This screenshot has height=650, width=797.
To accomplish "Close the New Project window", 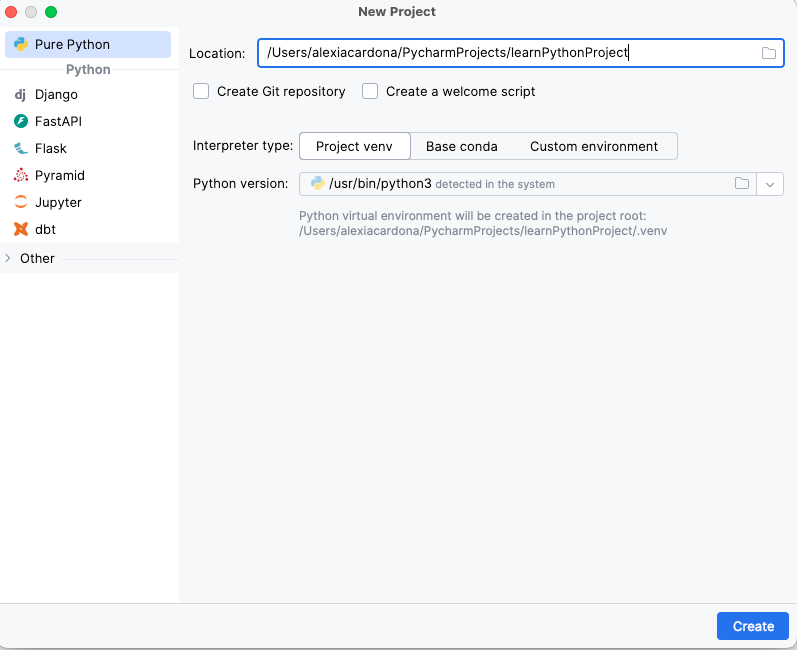I will click(11, 12).
